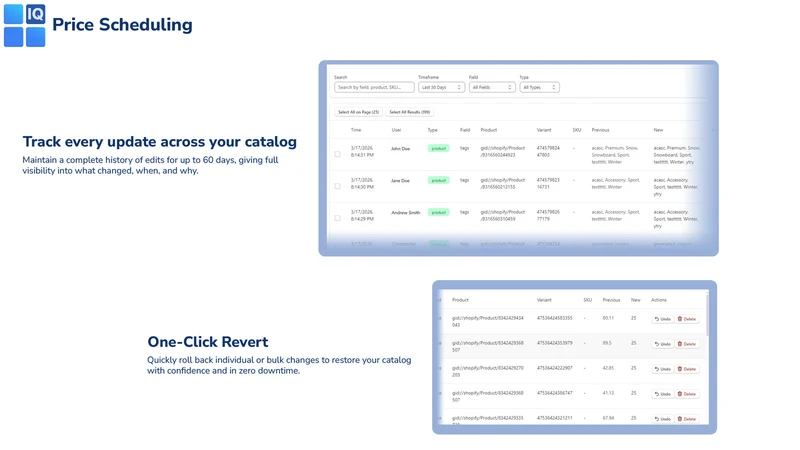Click Select All on Page (25)
The width and height of the screenshot is (800, 450).
(358, 112)
